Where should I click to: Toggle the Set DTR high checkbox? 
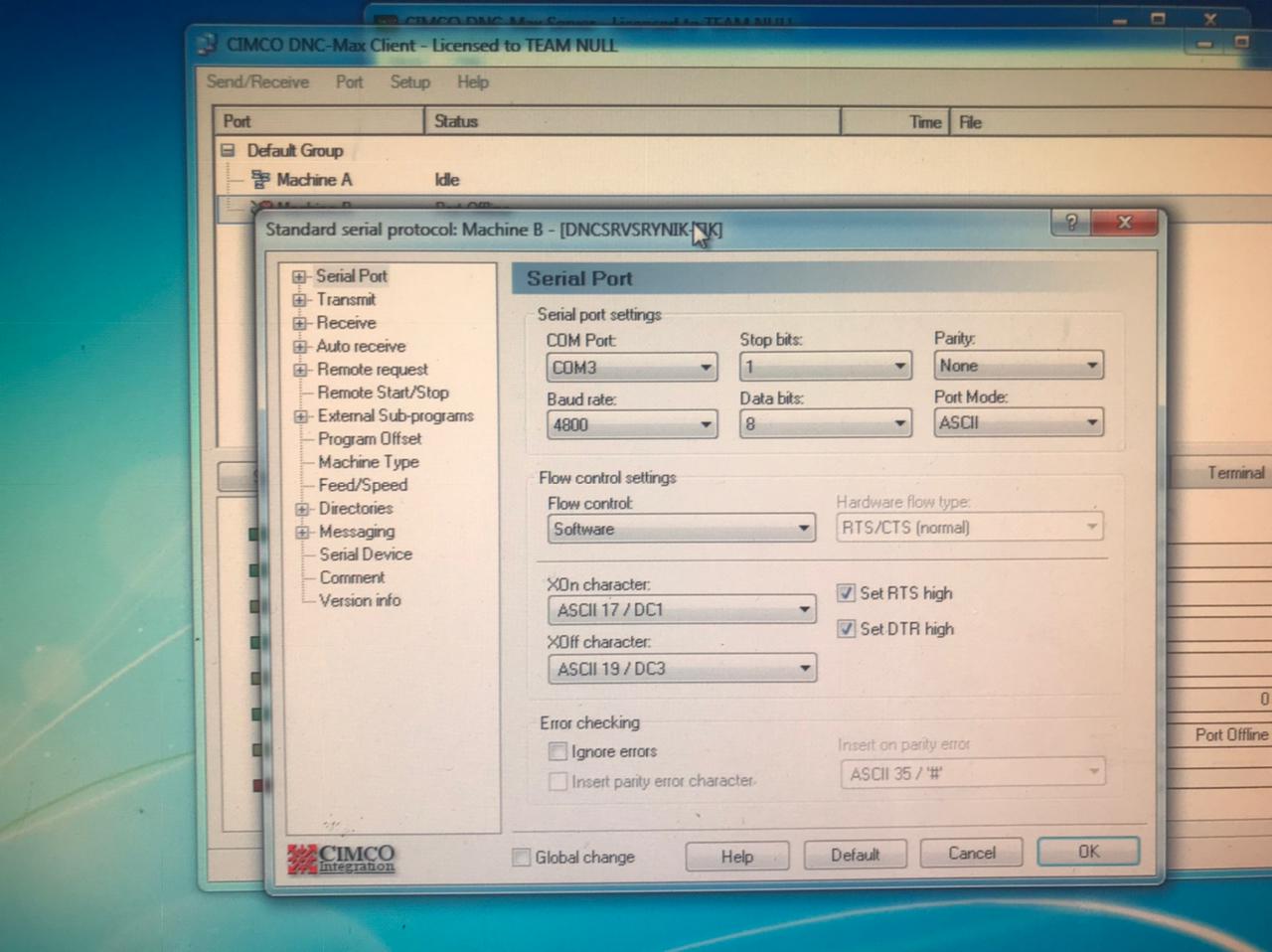point(846,629)
